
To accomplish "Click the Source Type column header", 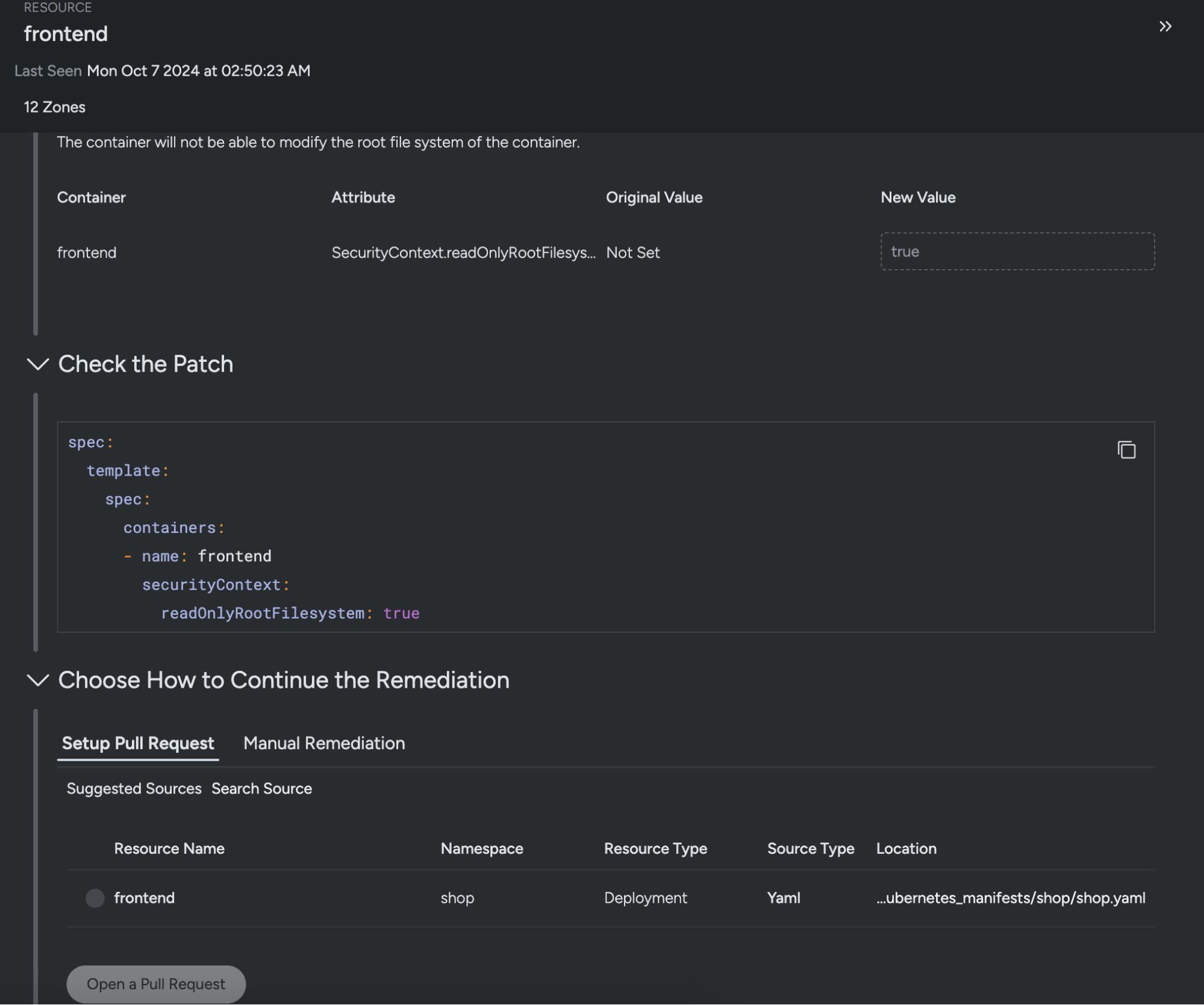I will click(810, 848).
